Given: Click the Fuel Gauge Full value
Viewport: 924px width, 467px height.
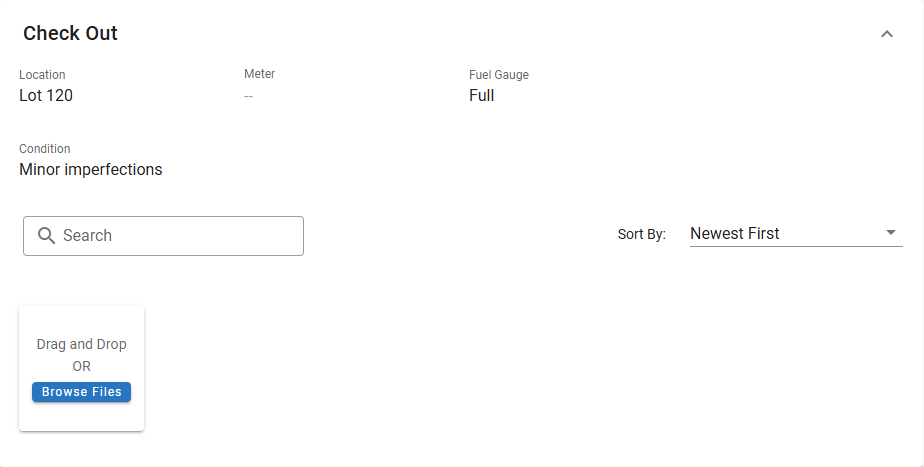Looking at the screenshot, I should pos(481,96).
